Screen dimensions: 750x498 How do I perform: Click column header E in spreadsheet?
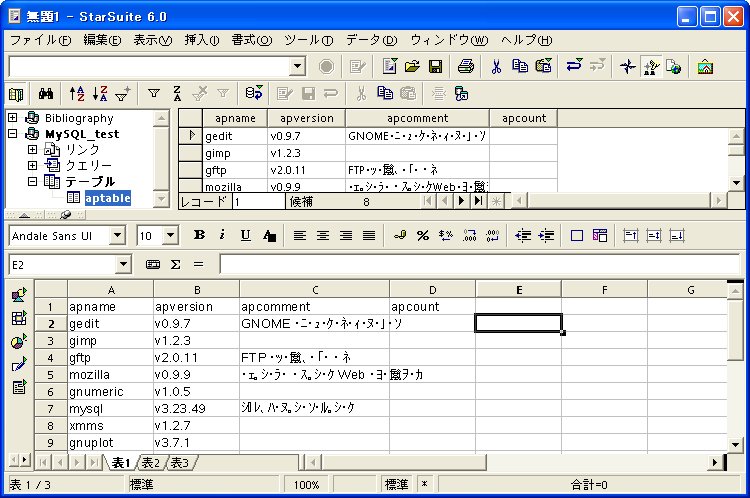point(518,290)
